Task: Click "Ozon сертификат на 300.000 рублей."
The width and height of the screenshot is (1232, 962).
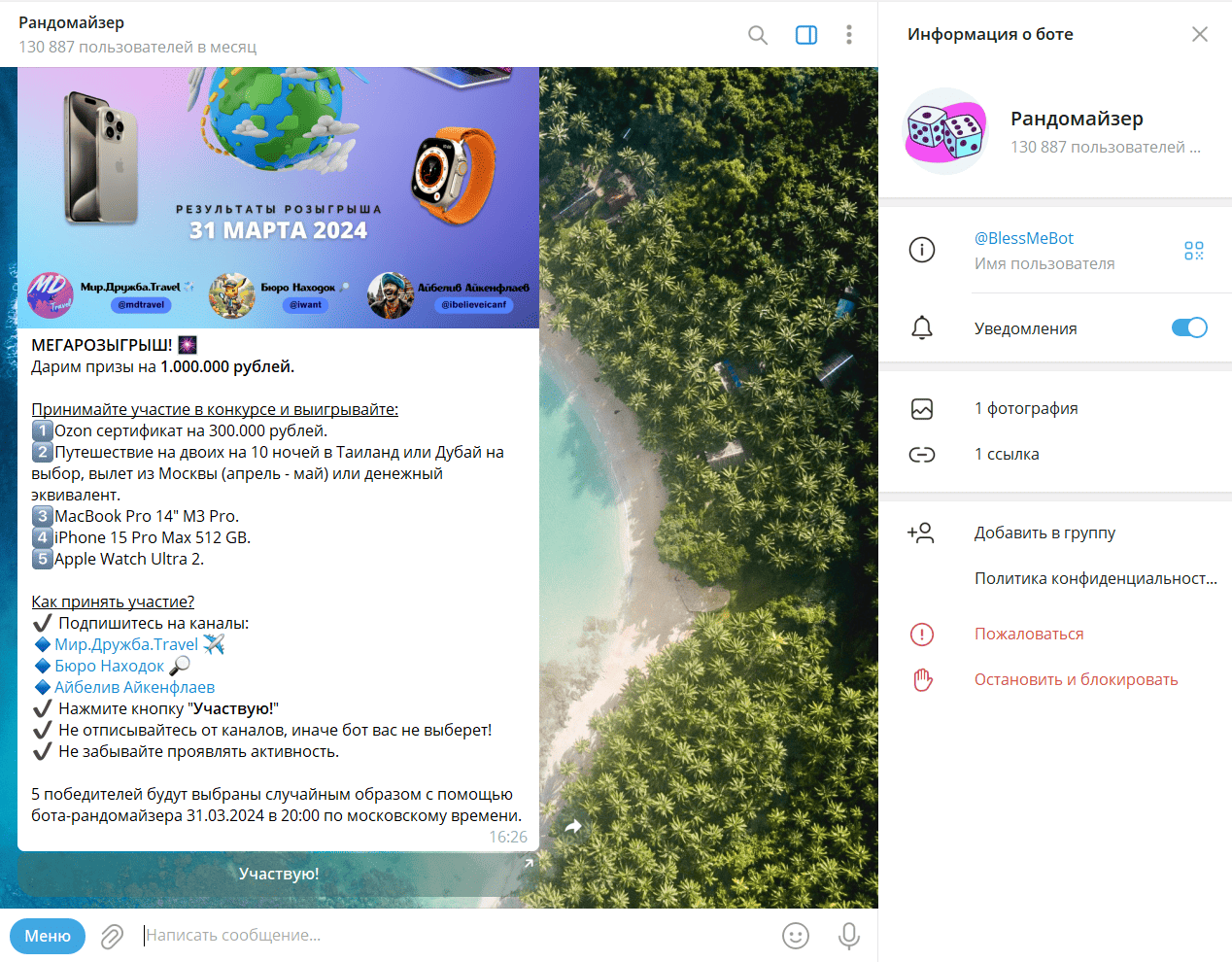Action: click(x=190, y=430)
